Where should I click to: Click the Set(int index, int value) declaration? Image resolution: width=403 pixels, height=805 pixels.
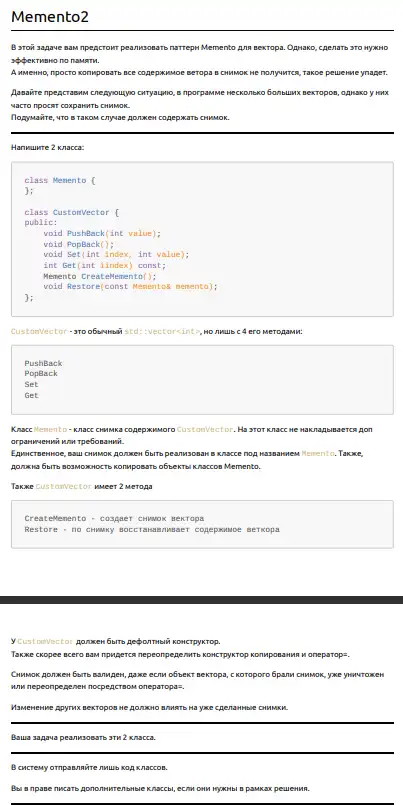click(x=117, y=255)
